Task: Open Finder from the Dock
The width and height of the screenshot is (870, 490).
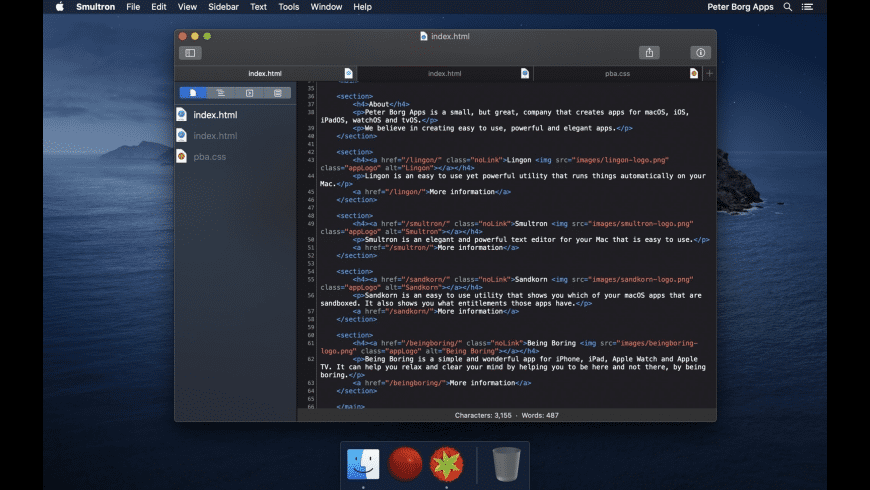Action: 363,464
